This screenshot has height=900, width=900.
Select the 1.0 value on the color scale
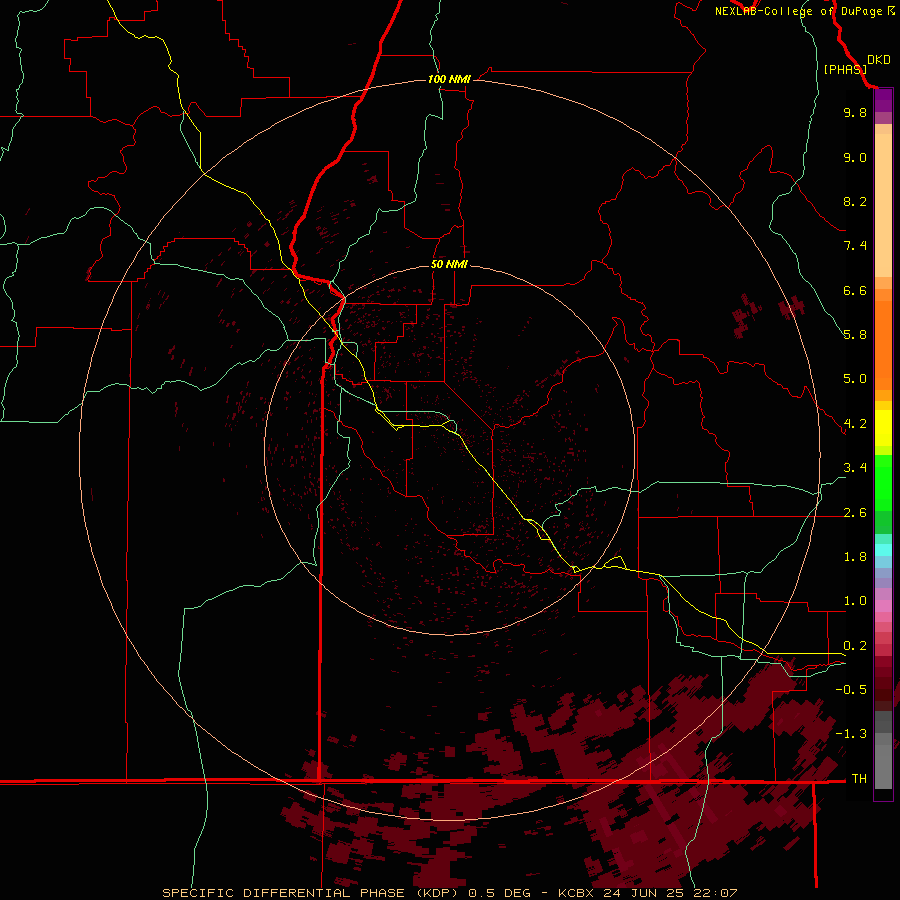[x=855, y=601]
